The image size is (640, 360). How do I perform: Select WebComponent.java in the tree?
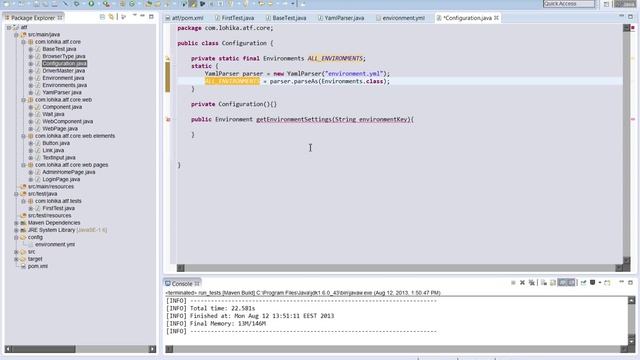pyautogui.click(x=67, y=122)
